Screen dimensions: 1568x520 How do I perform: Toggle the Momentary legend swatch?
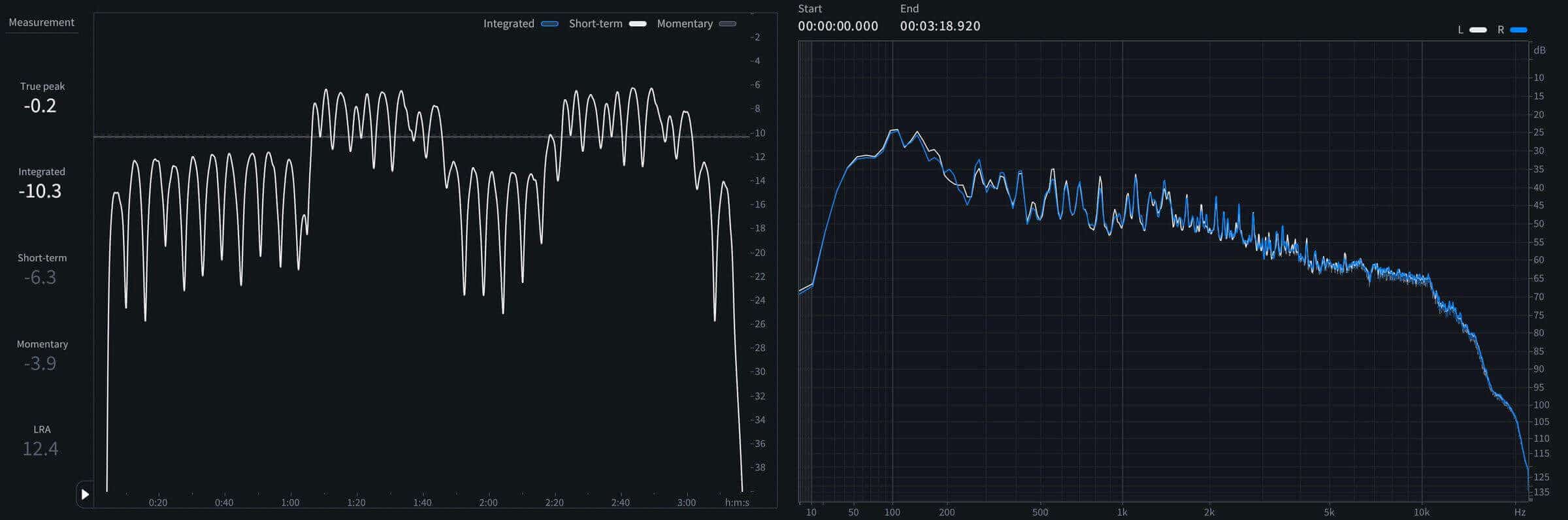coord(728,24)
